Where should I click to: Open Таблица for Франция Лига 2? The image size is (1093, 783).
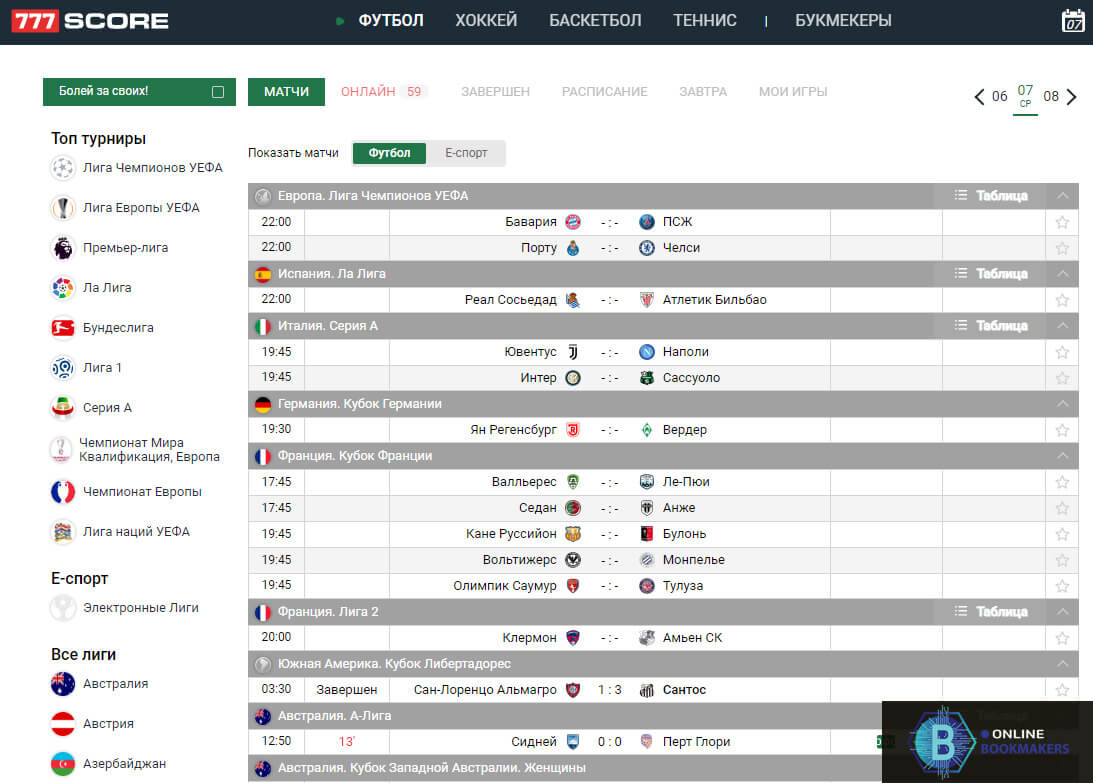tap(991, 611)
